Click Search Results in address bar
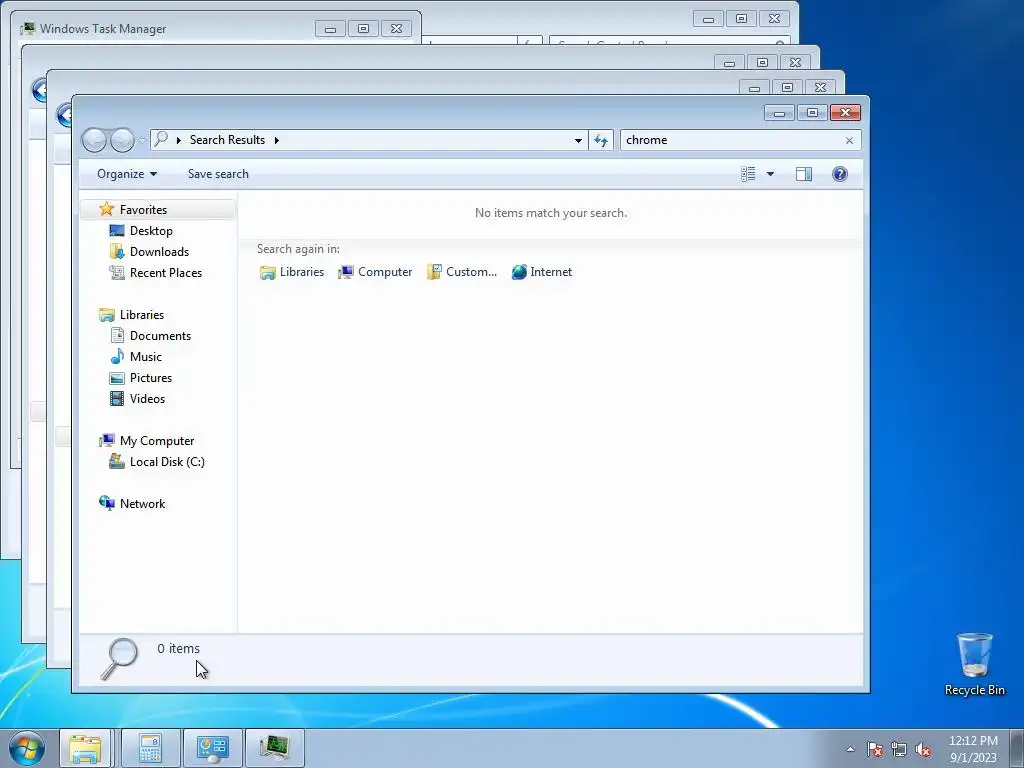The height and width of the screenshot is (768, 1024). [227, 140]
